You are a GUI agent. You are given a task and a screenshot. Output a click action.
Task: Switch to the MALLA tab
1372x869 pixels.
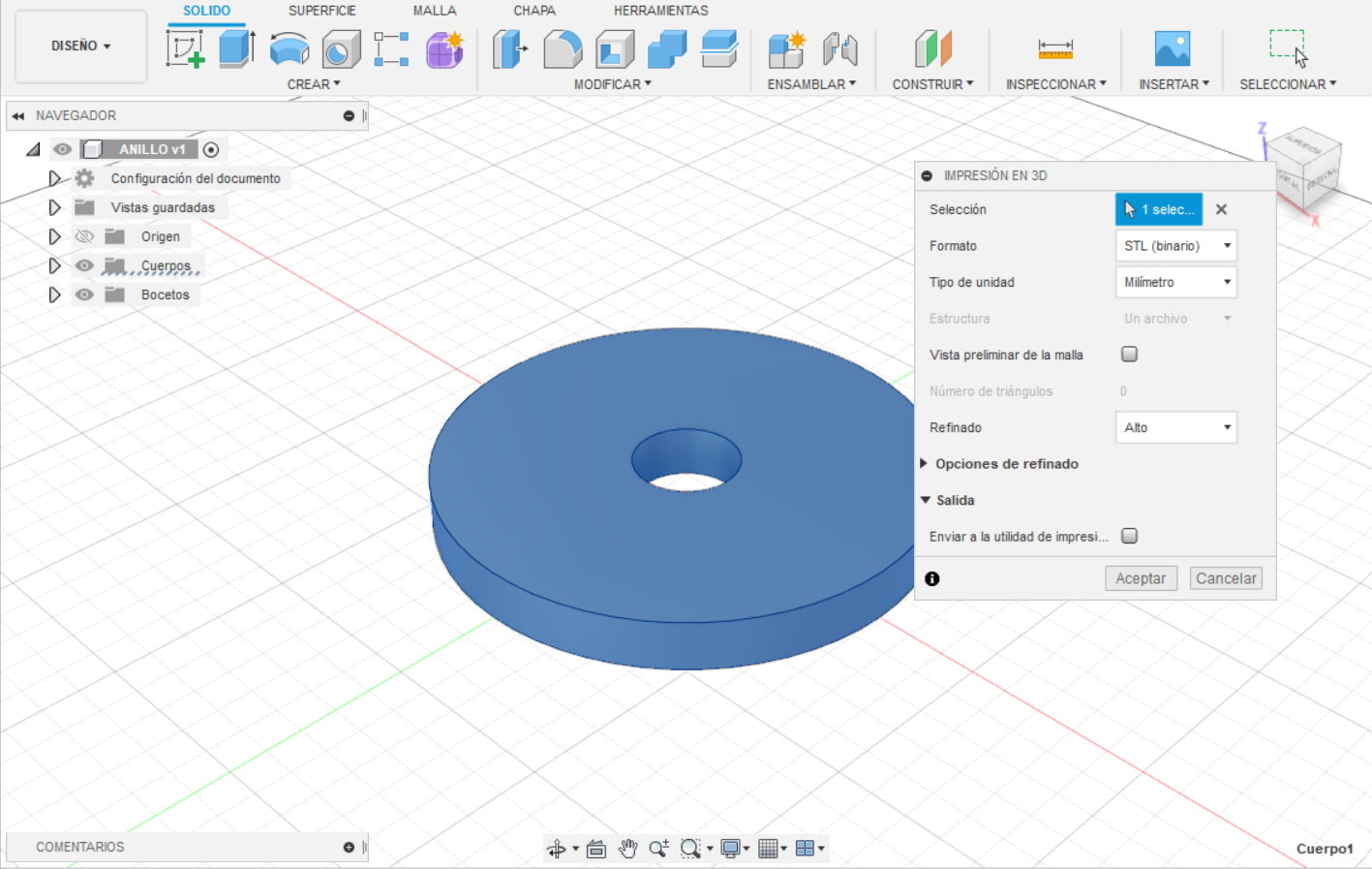coord(435,11)
